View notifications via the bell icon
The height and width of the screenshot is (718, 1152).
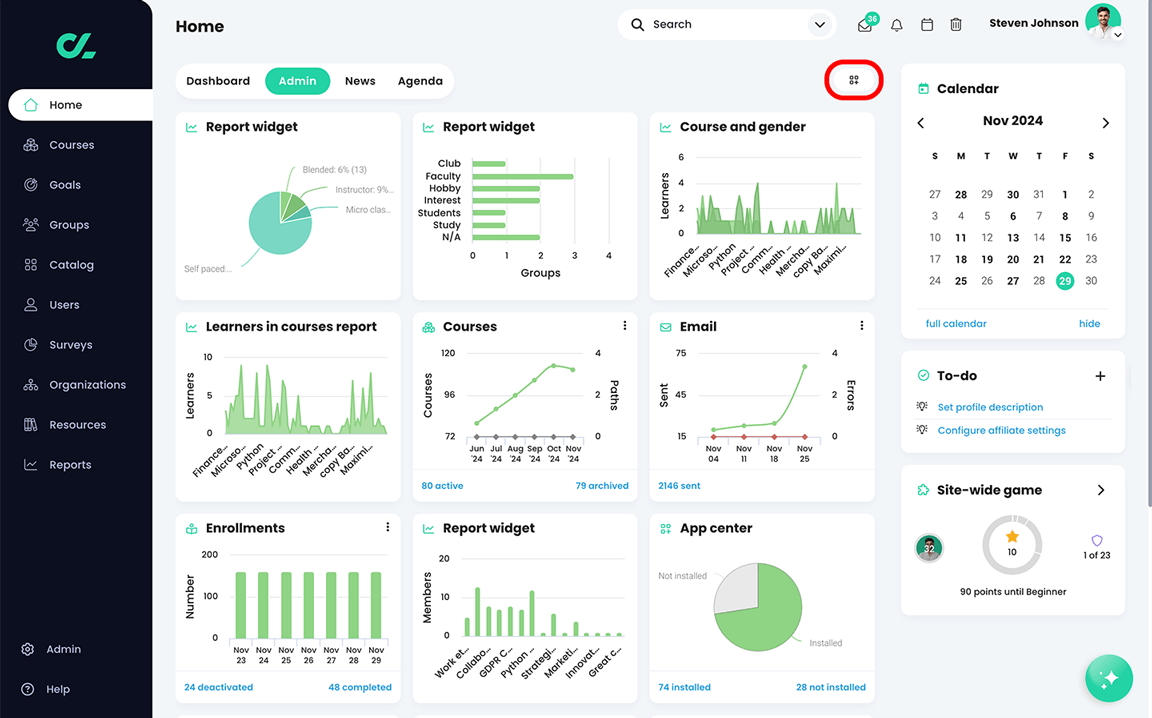tap(896, 24)
